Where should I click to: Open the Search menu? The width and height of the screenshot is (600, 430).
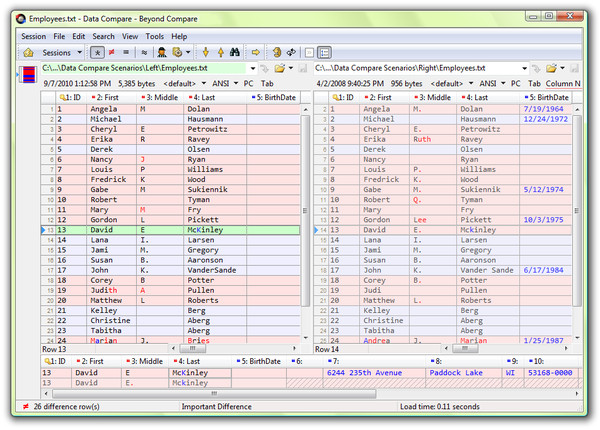click(103, 36)
